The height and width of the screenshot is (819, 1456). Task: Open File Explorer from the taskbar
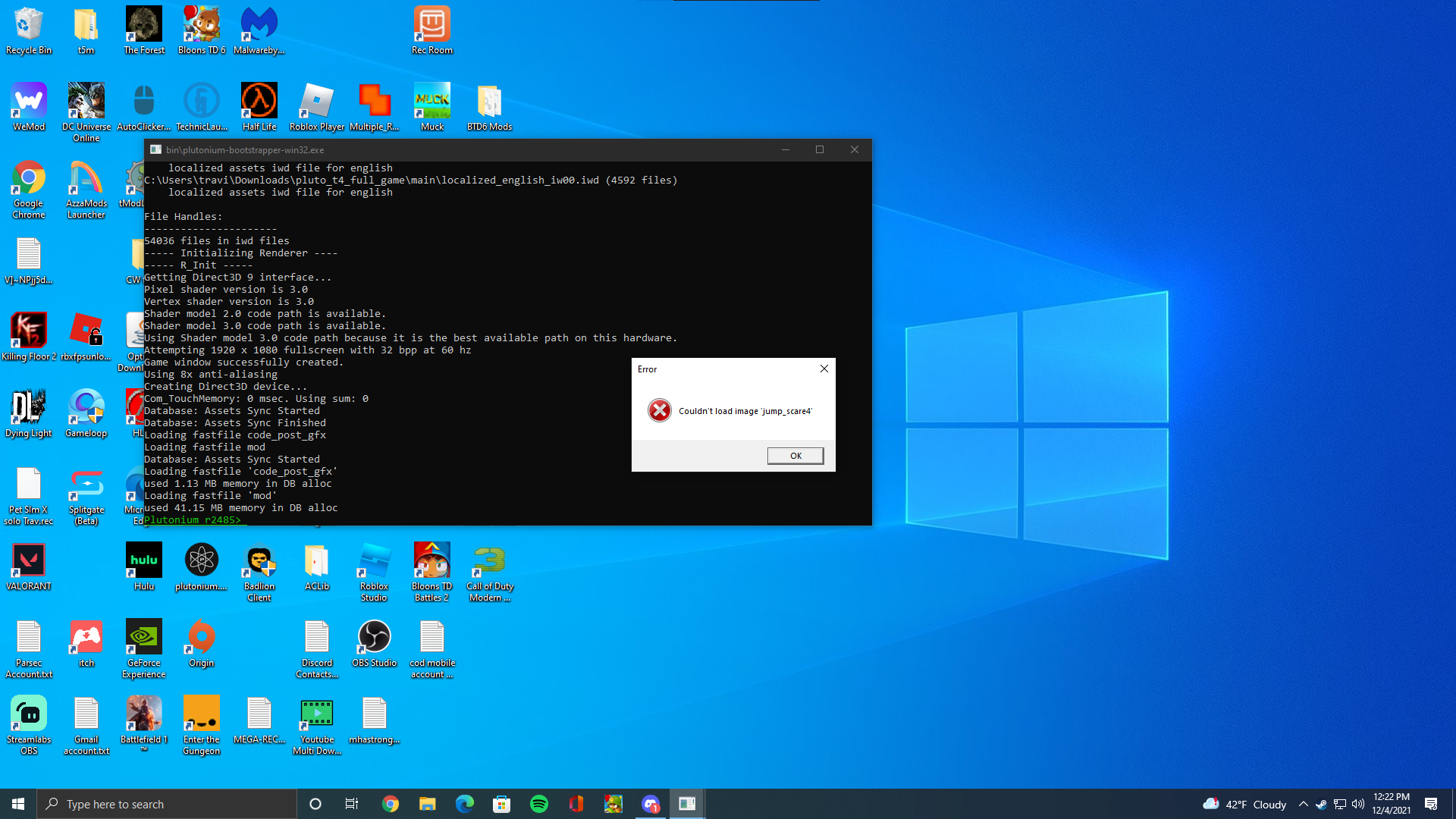[428, 804]
